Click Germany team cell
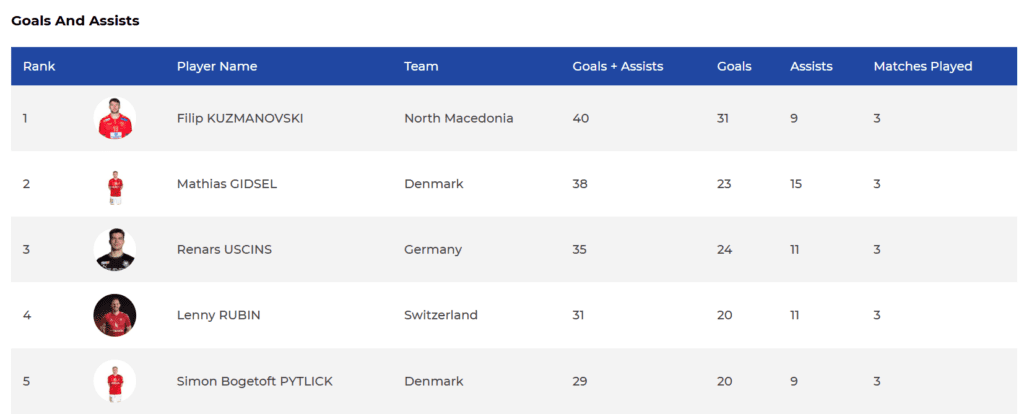The height and width of the screenshot is (414, 1024). pyautogui.click(x=432, y=249)
